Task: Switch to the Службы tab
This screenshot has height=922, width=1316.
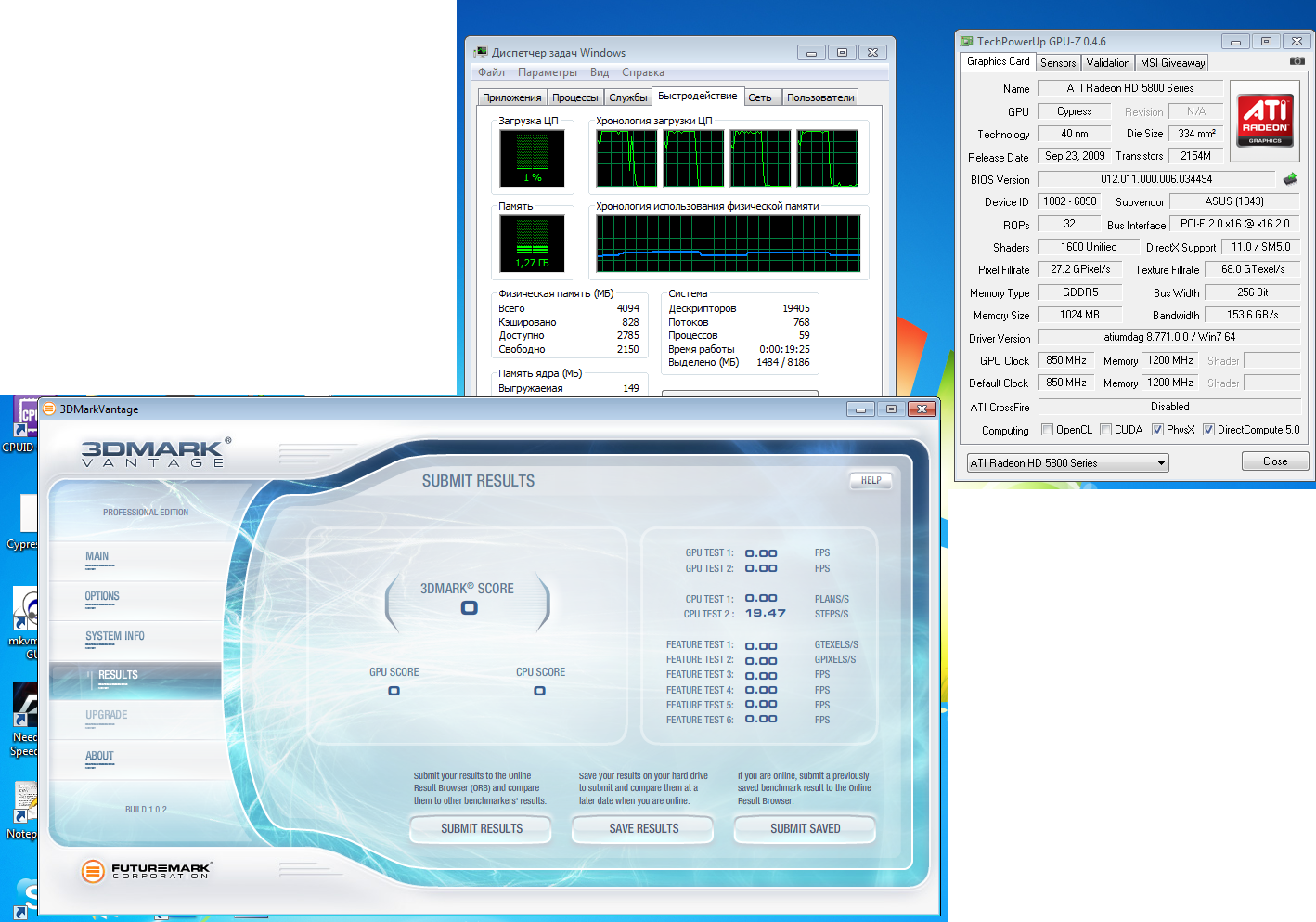Action: [628, 97]
